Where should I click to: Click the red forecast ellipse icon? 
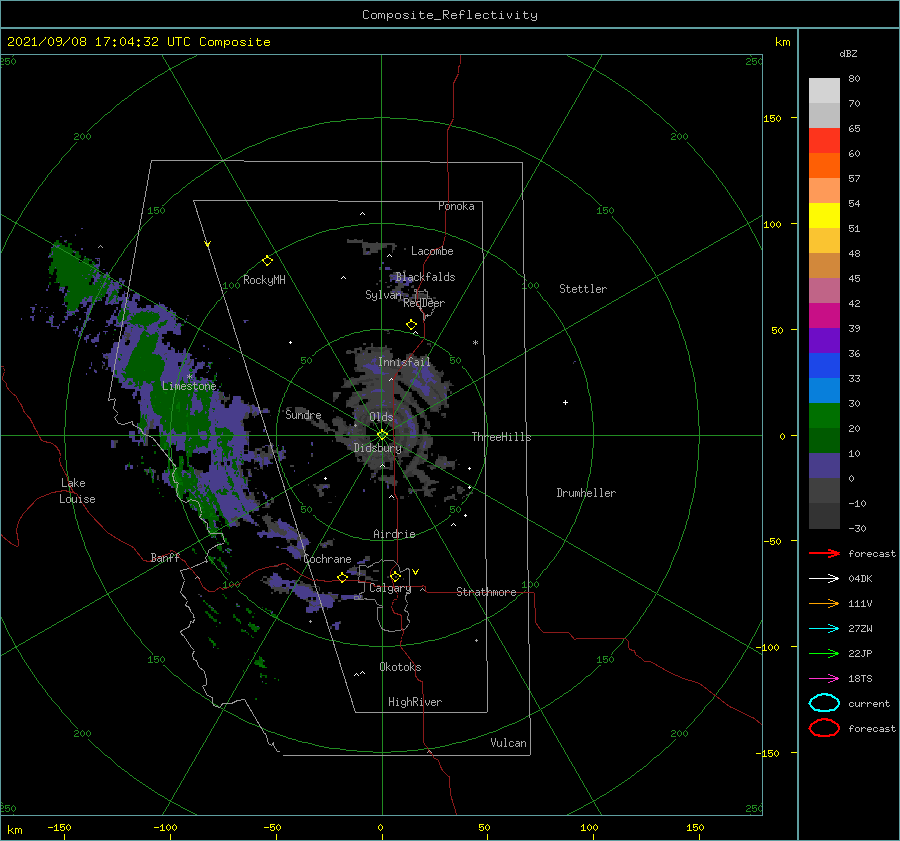coord(824,727)
